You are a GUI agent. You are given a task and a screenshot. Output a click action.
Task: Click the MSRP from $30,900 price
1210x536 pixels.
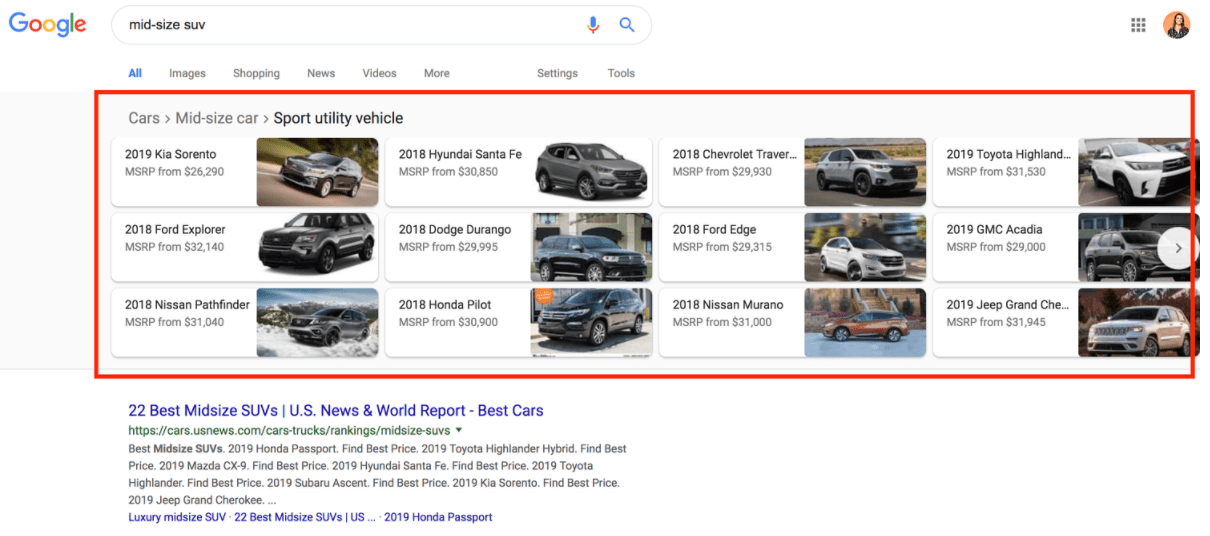click(x=448, y=322)
